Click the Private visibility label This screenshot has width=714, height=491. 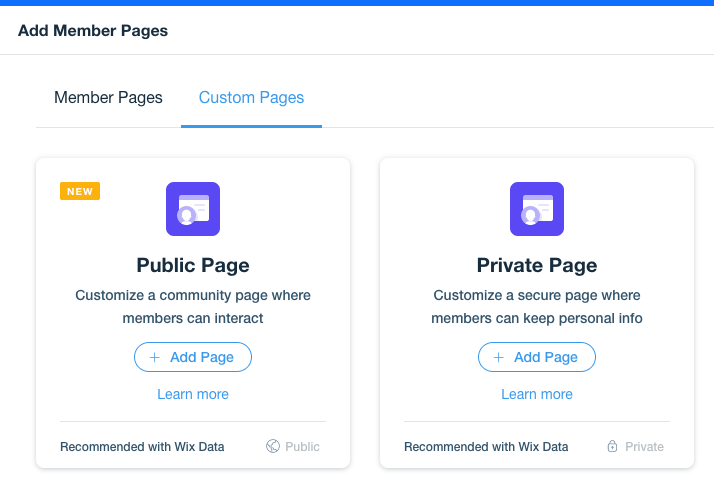pos(644,447)
